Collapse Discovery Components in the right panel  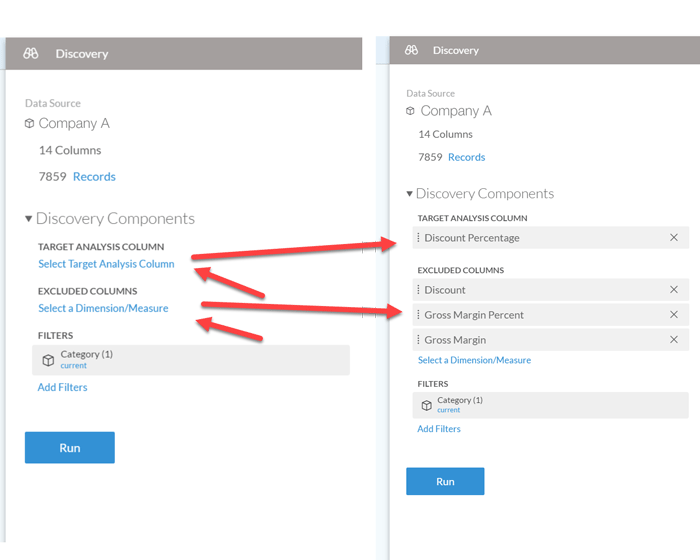[x=409, y=194]
